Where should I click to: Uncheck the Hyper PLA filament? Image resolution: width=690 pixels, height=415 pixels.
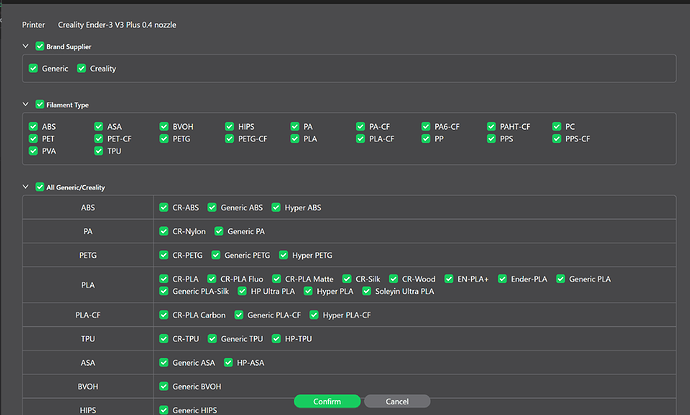coord(308,291)
